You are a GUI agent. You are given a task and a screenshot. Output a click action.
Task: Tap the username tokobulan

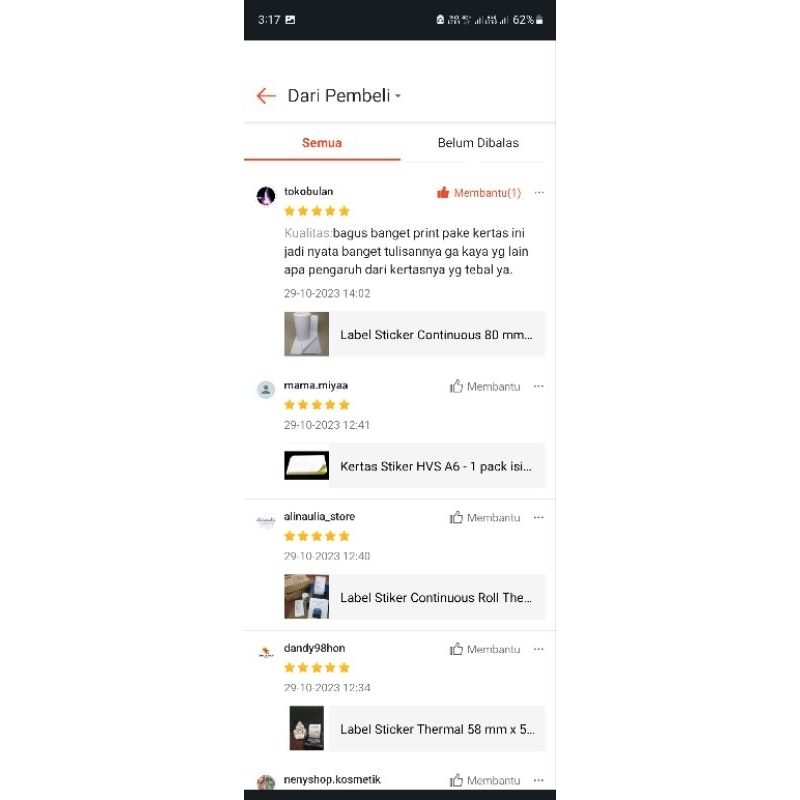pyautogui.click(x=308, y=191)
